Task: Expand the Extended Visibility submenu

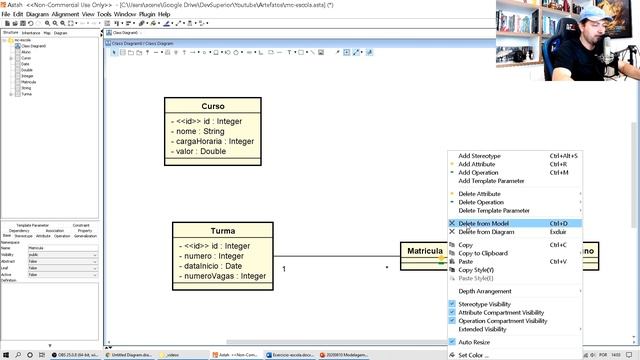Action: 515,329
